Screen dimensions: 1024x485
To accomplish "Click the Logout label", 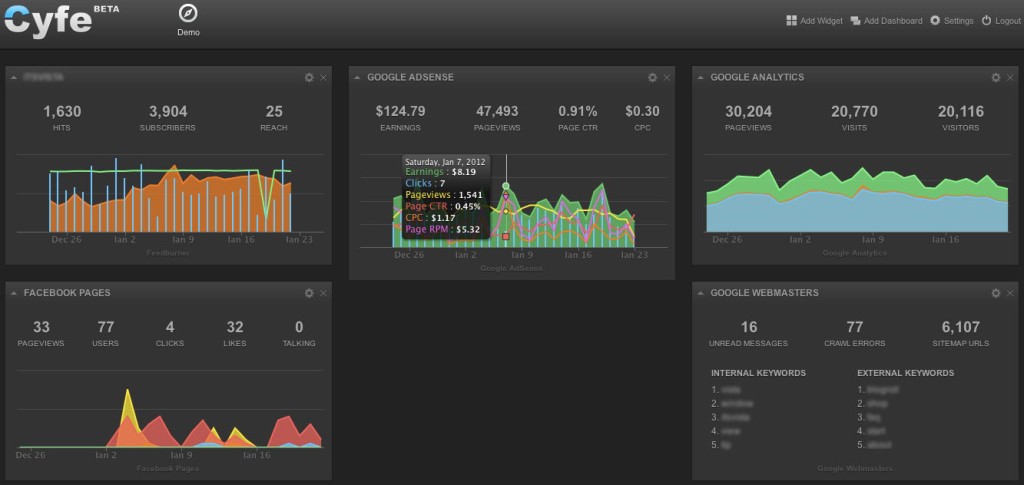I will coord(1008,21).
